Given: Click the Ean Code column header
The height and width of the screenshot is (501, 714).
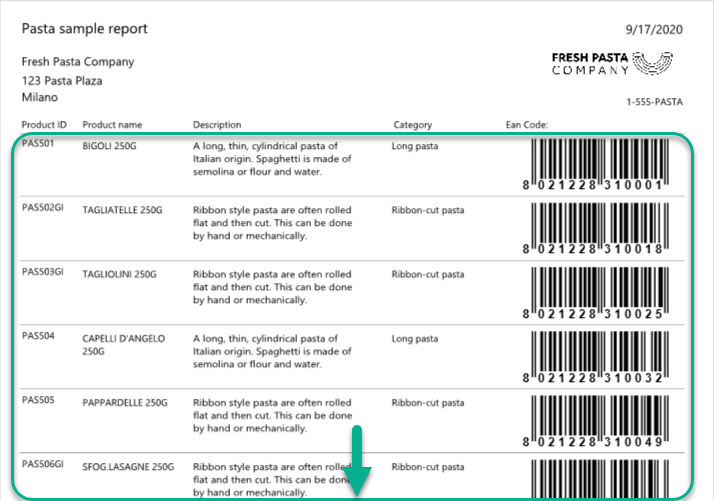Looking at the screenshot, I should [527, 125].
